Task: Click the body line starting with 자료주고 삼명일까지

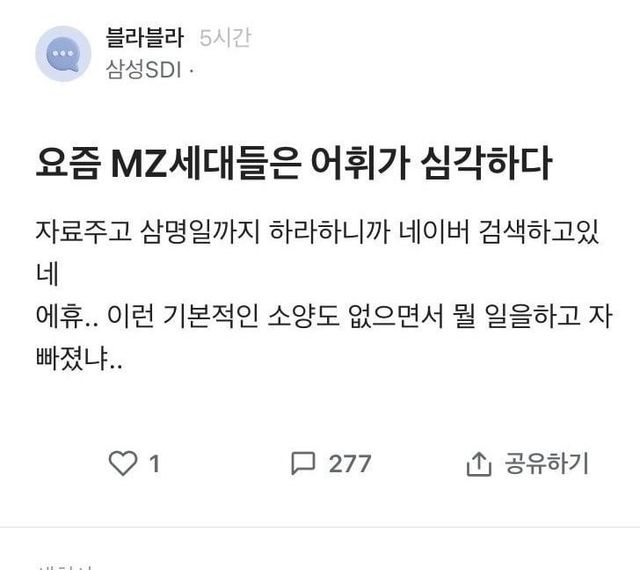Action: tap(318, 232)
